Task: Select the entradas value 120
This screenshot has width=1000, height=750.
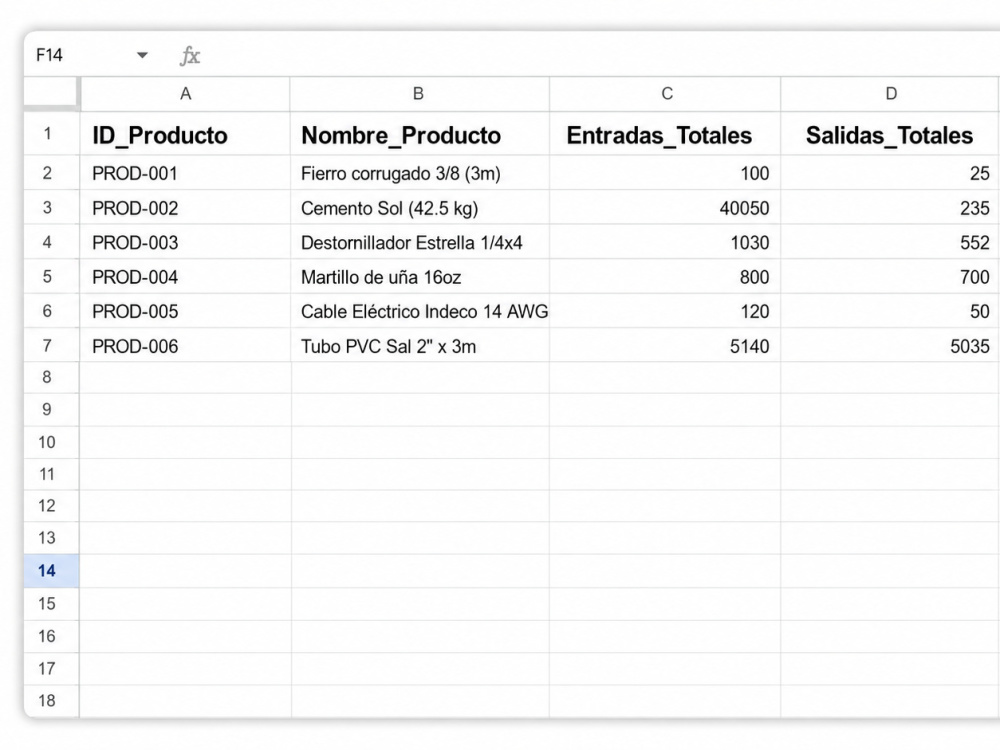Action: 665,311
